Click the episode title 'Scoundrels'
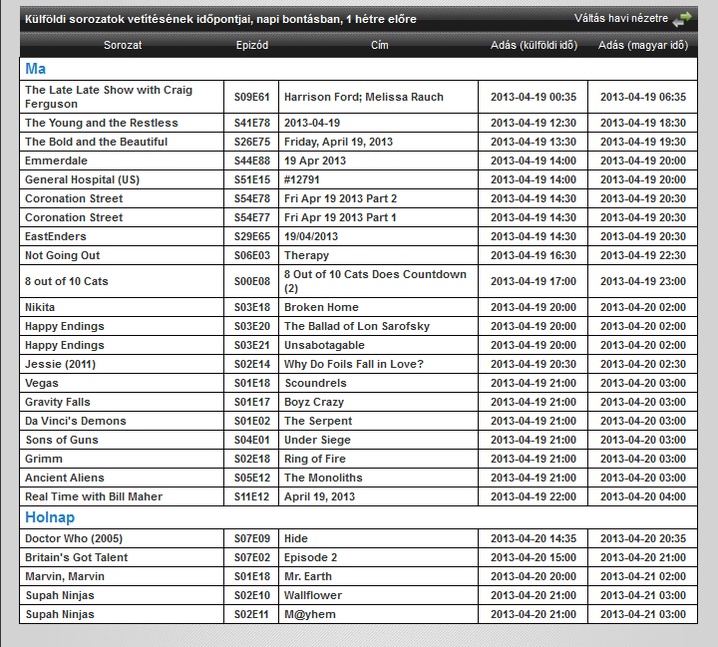 point(315,383)
